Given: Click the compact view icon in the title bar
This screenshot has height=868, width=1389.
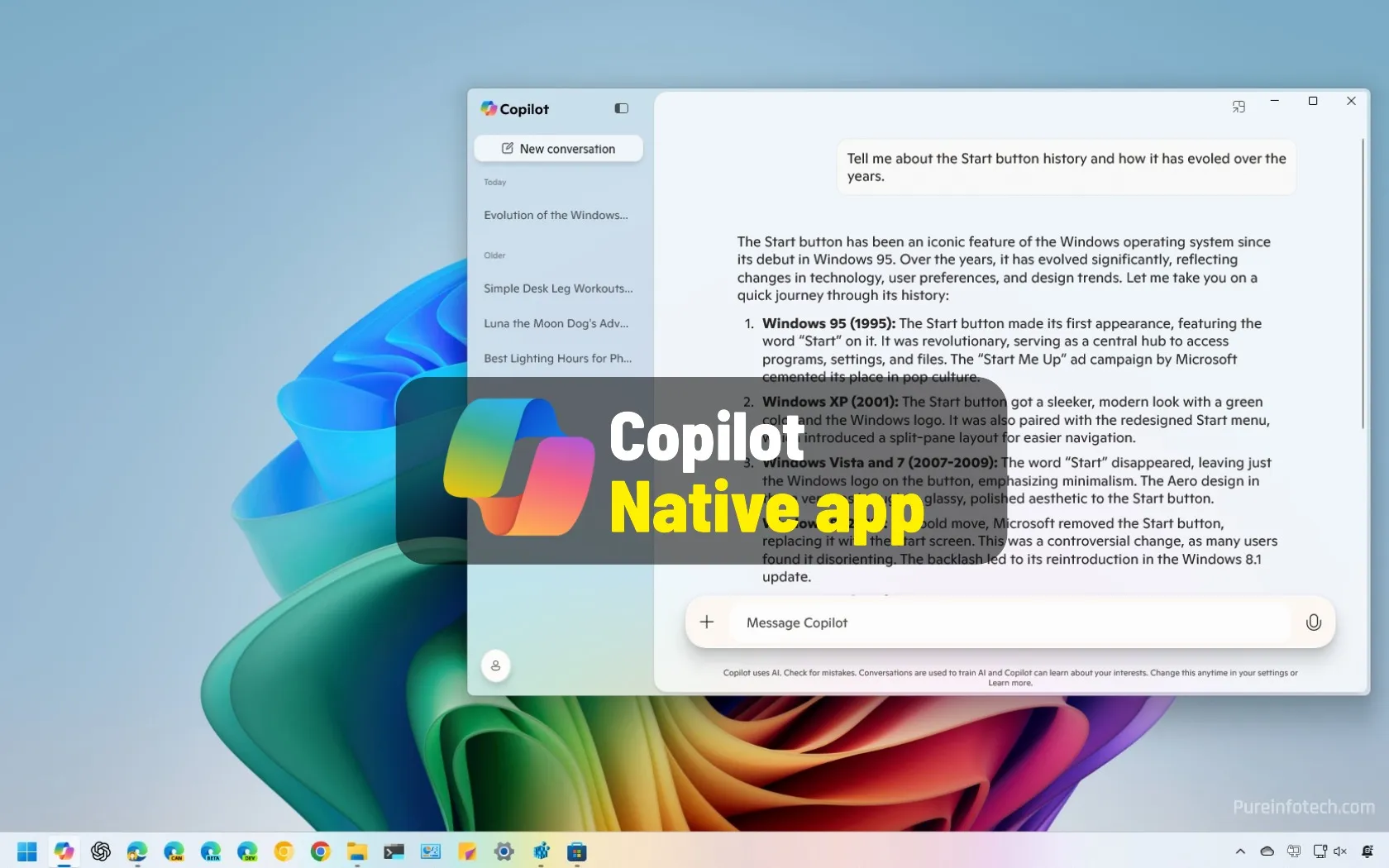Looking at the screenshot, I should [x=1239, y=106].
